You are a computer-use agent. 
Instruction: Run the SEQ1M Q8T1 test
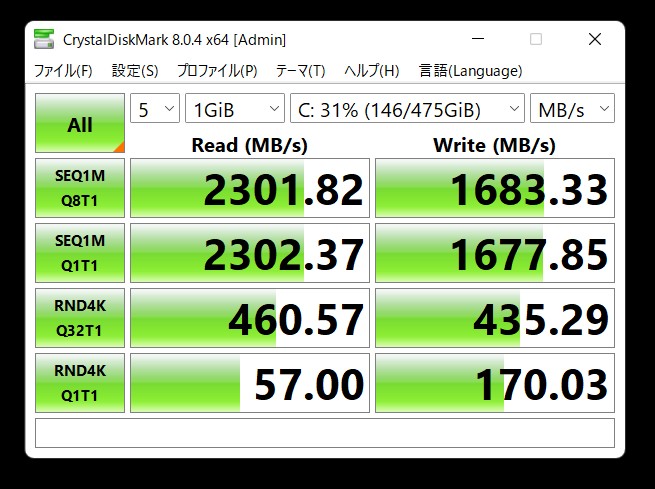[80, 188]
